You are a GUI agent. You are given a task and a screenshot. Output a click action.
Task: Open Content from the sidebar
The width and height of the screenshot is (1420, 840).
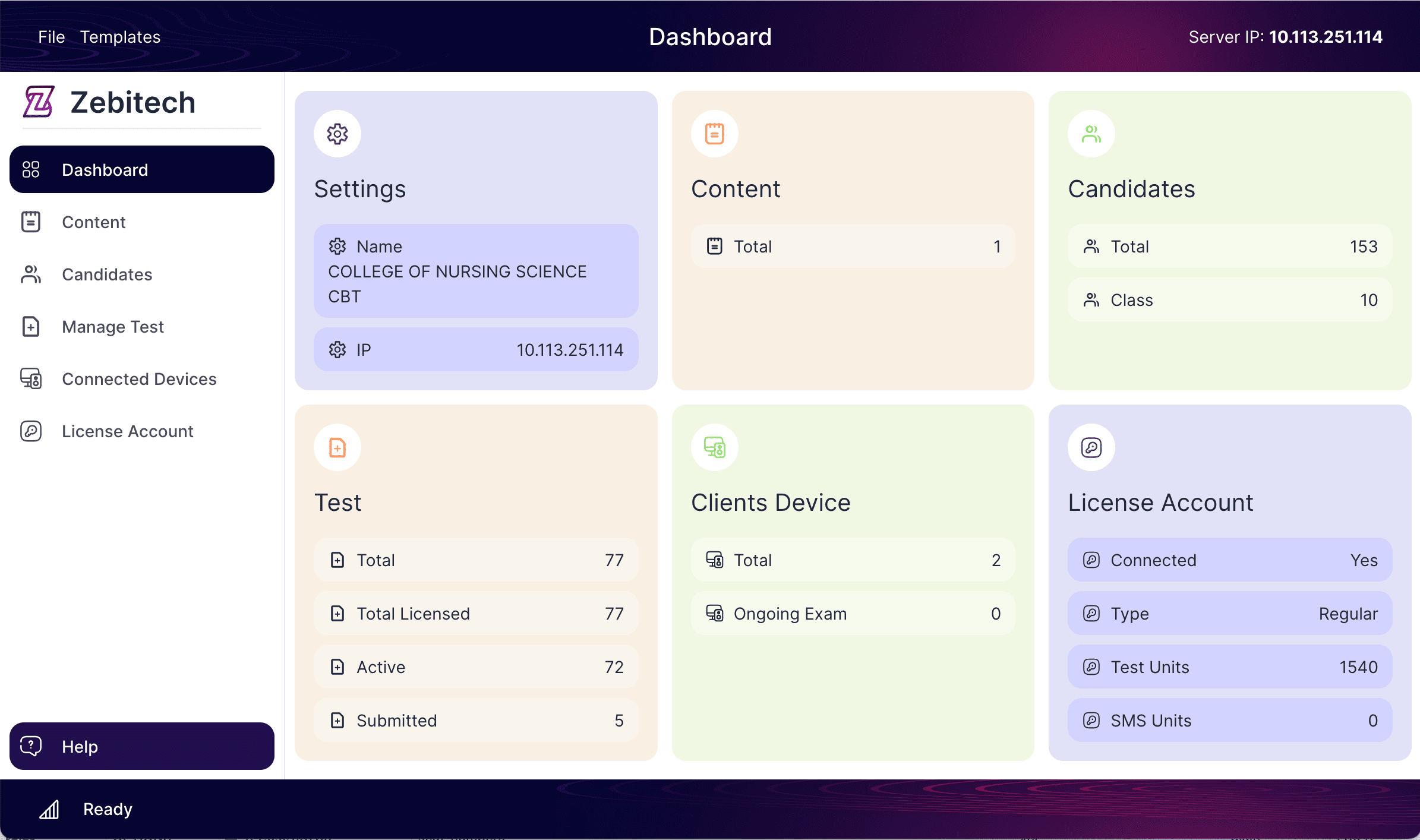(142, 222)
